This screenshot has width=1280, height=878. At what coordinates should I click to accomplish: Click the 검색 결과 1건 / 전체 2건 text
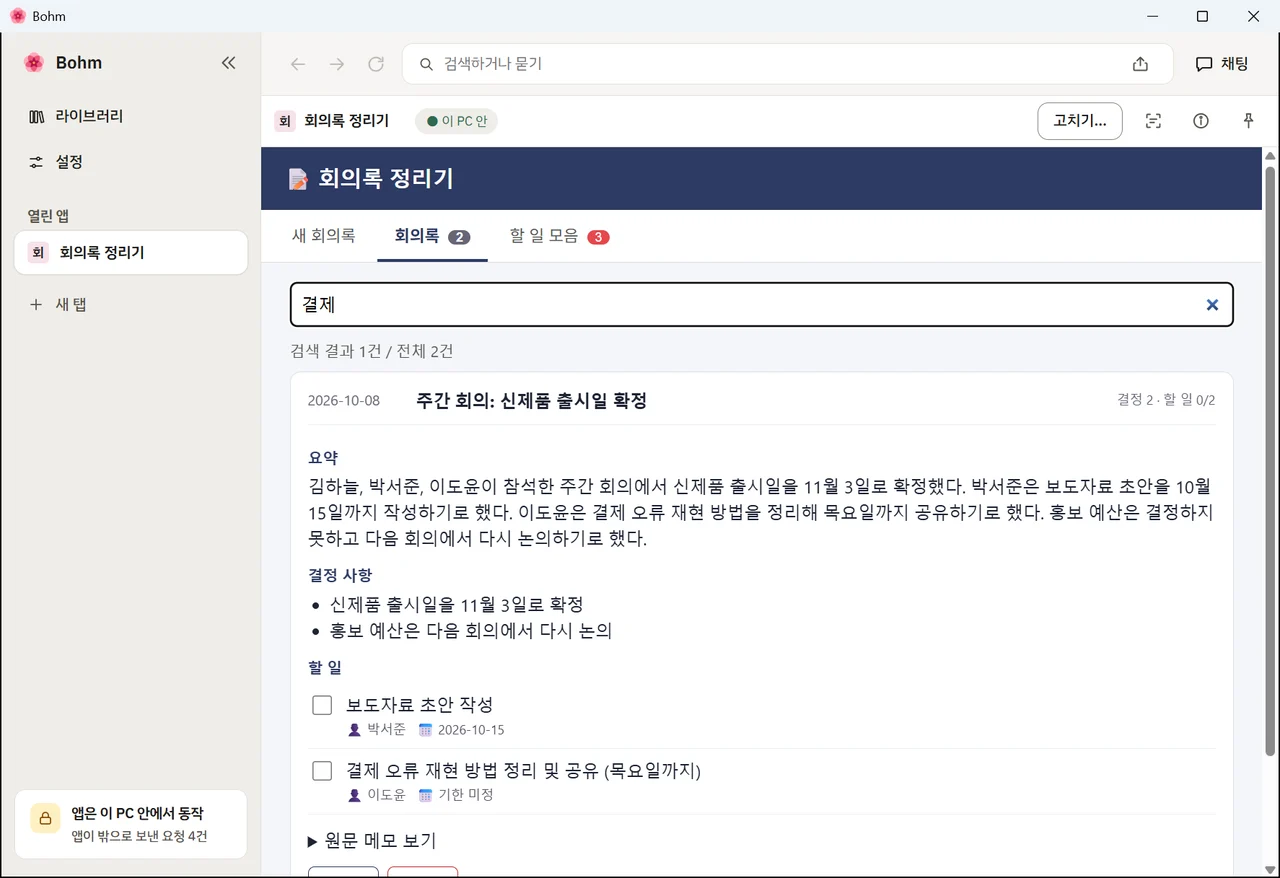[372, 351]
